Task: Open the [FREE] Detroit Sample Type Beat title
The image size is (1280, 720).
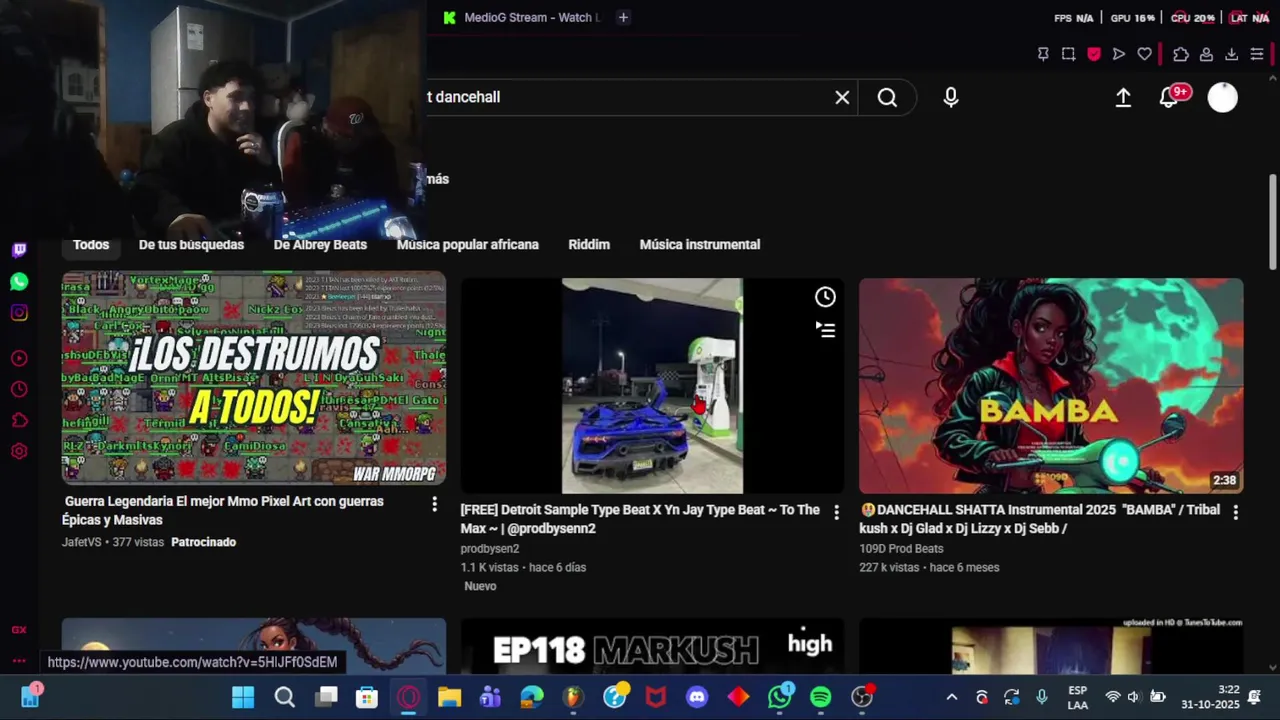Action: tap(640, 519)
